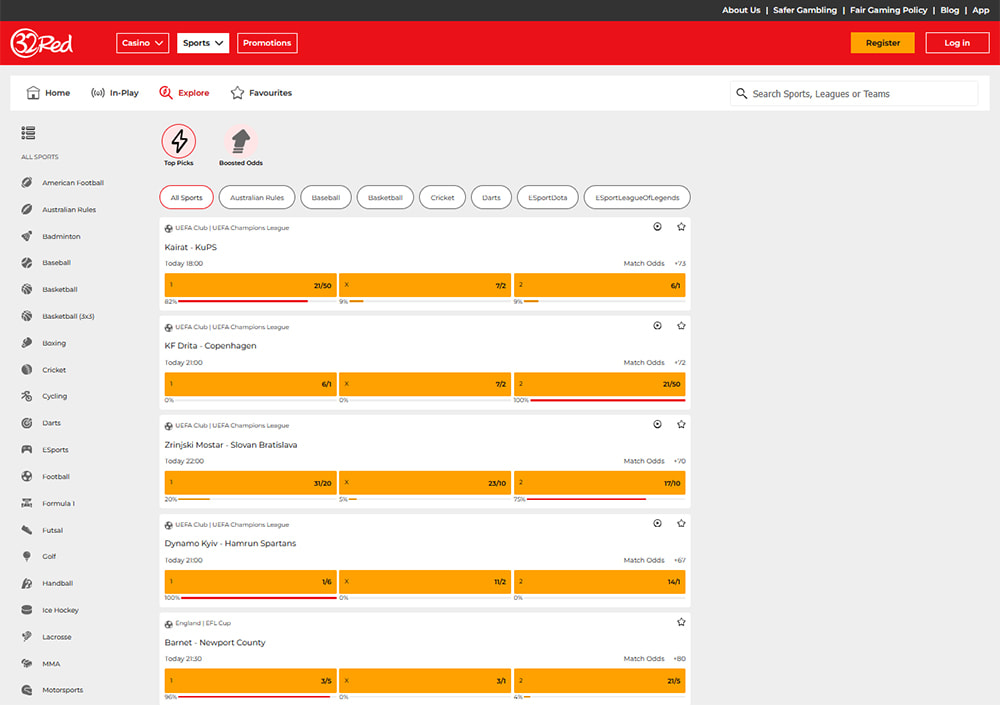1000x705 pixels.
Task: Bet on Copenhagen to win at 21/50
Action: point(599,384)
